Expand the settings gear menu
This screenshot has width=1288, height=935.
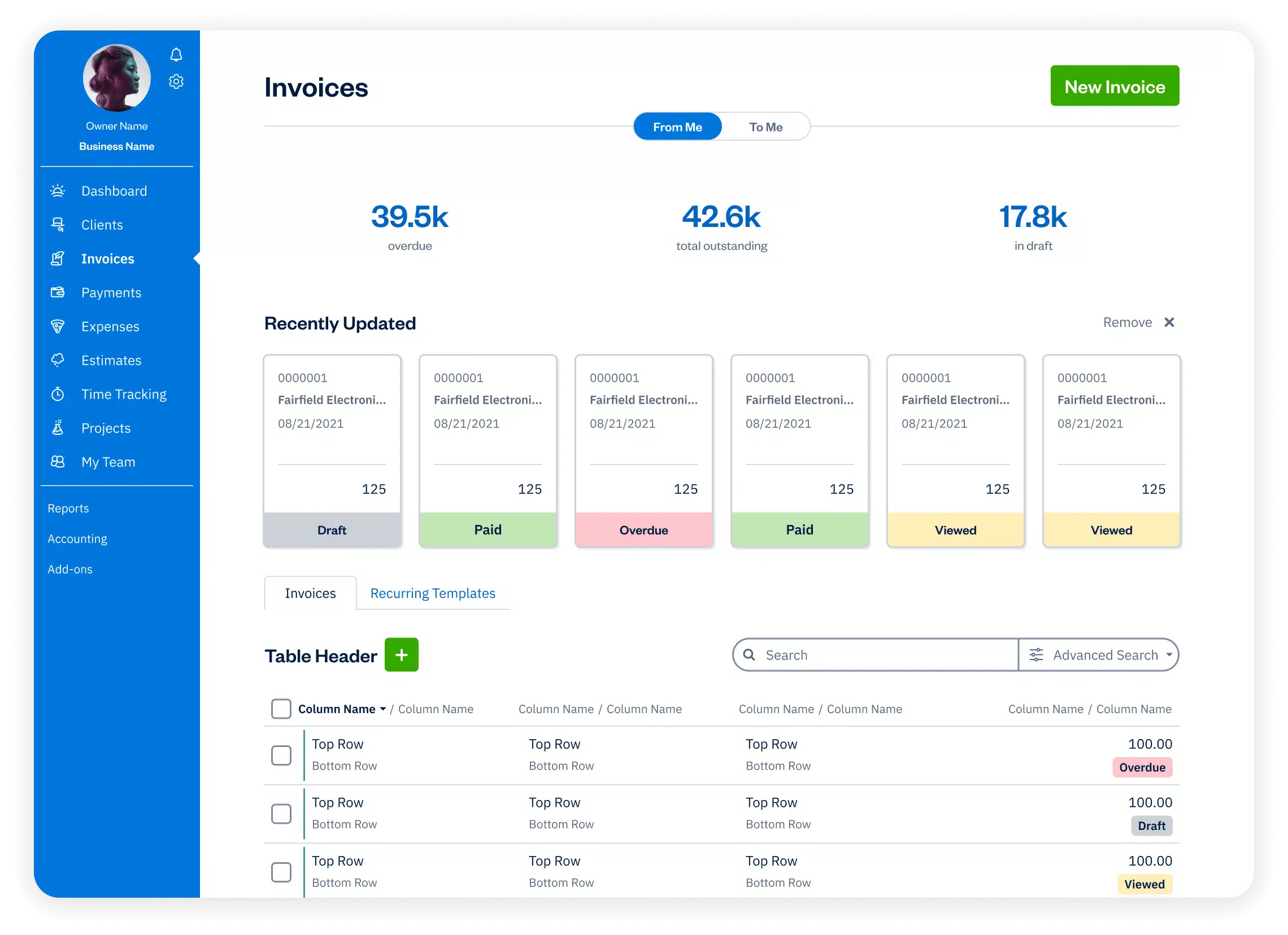click(176, 82)
